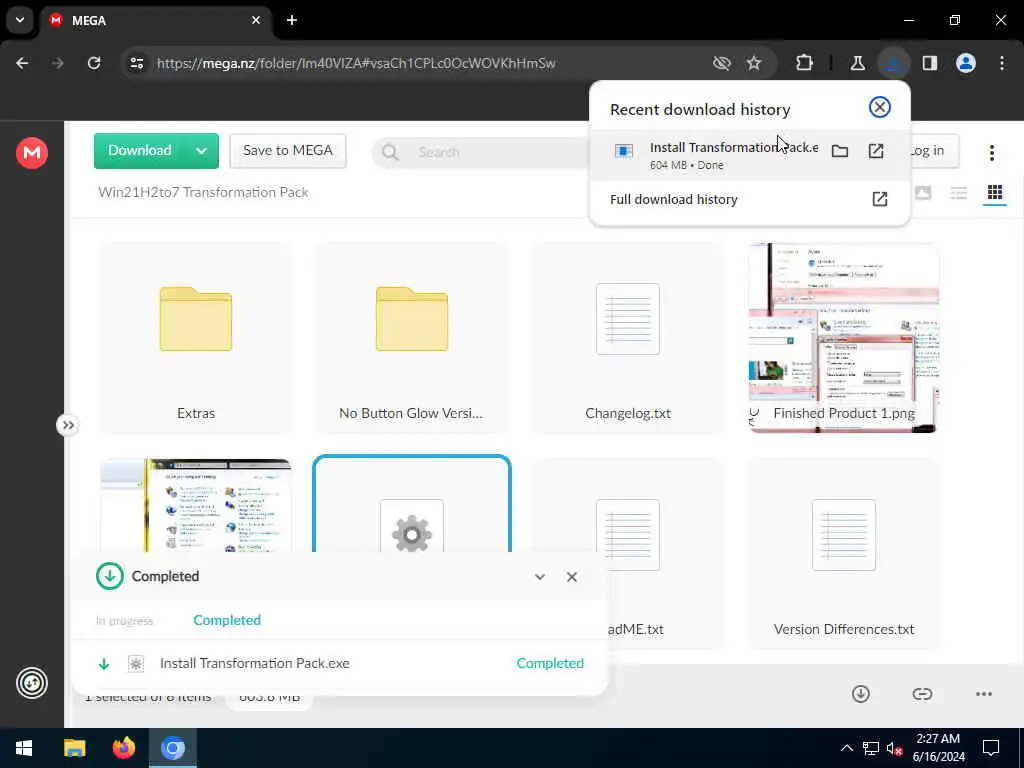Switch to Completed tab in transfers
This screenshot has width=1024, height=768.
(227, 620)
